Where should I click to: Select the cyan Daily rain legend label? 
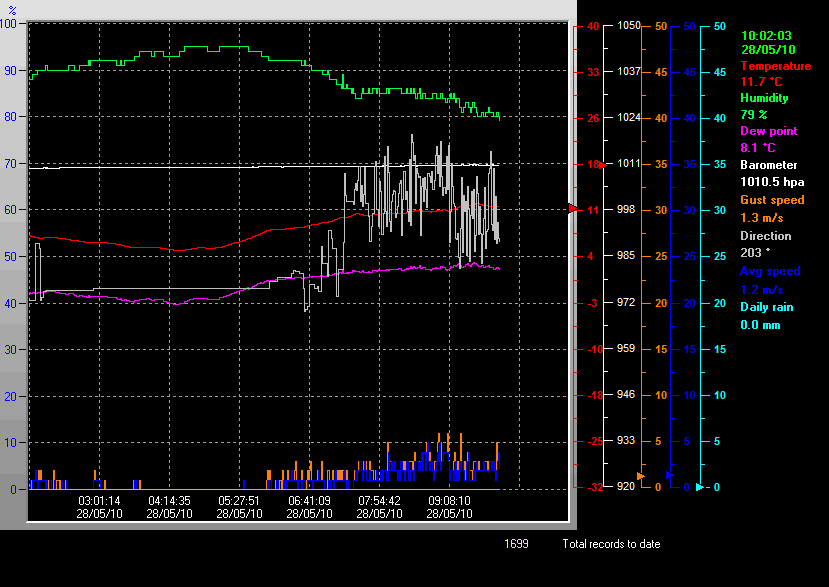coord(767,307)
